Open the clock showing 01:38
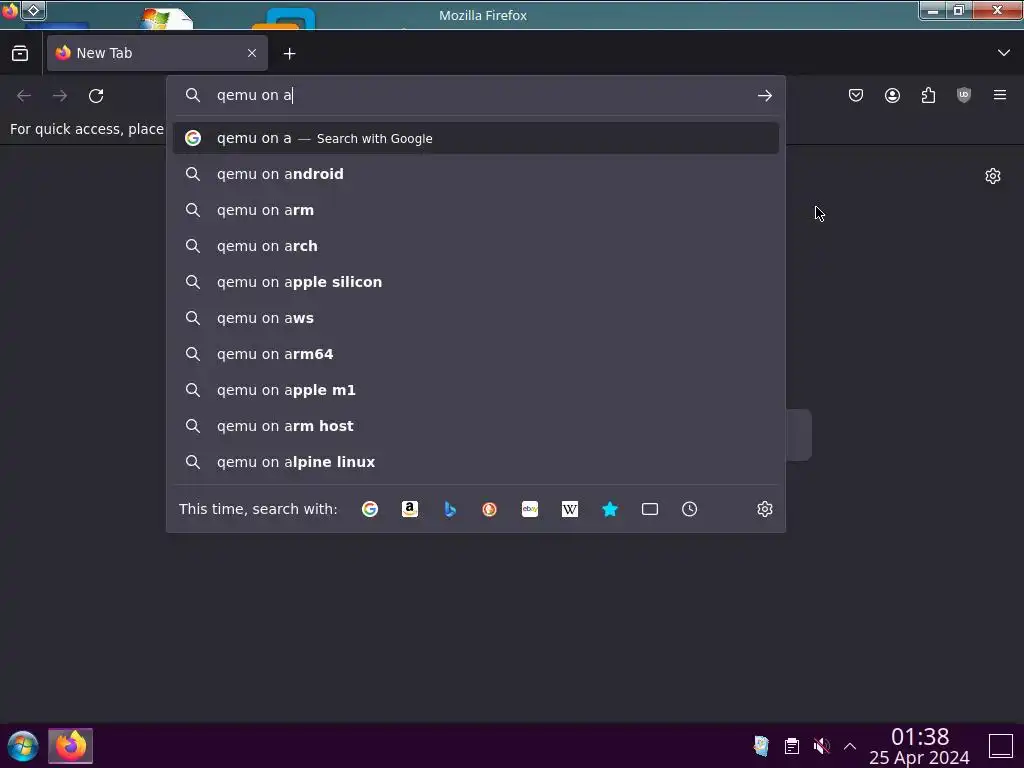The width and height of the screenshot is (1024, 768). tap(920, 746)
